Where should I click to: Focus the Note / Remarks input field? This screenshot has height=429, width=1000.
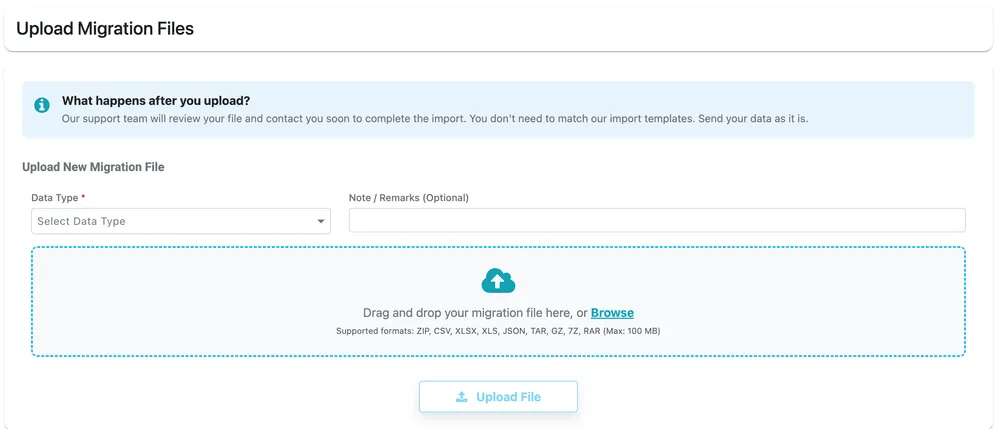pyautogui.click(x=657, y=221)
